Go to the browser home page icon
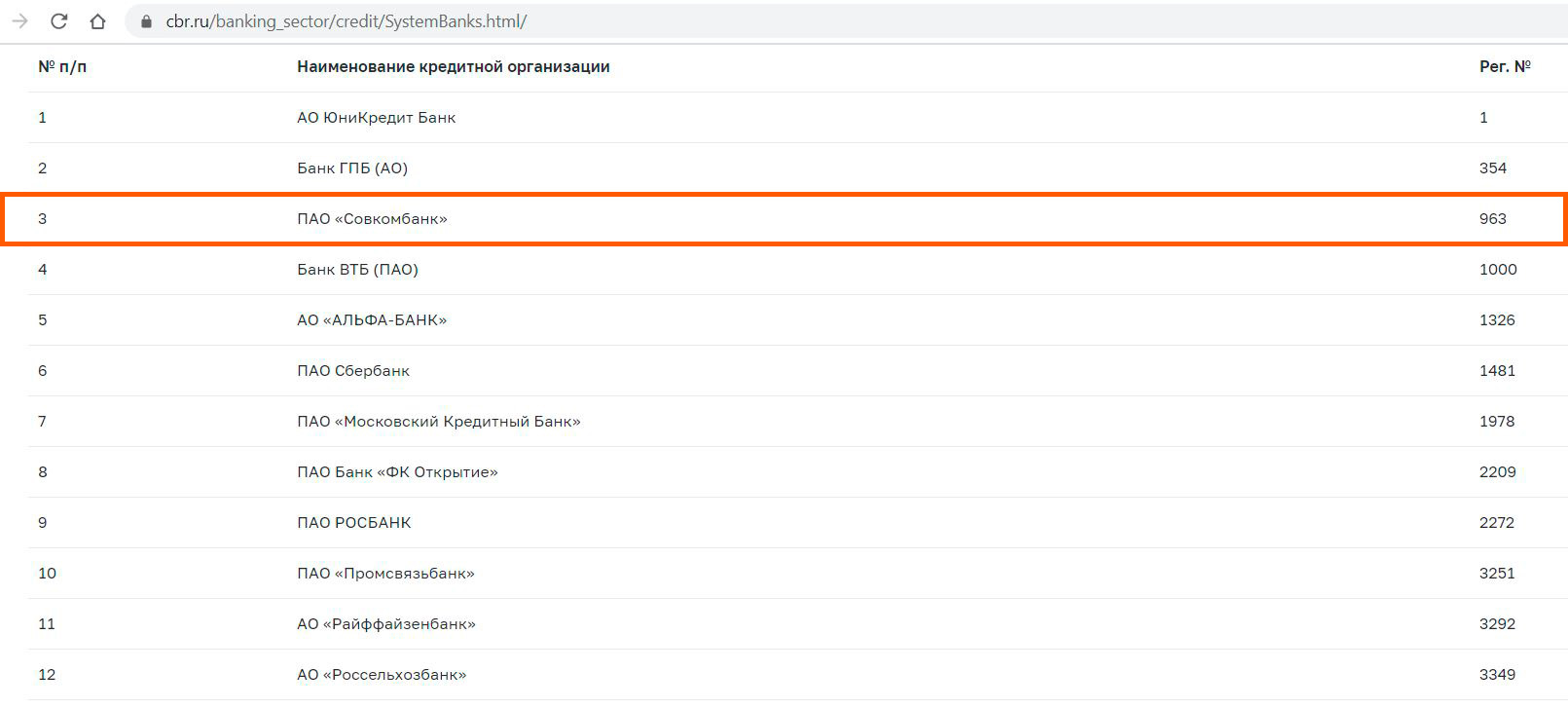Image resolution: width=1568 pixels, height=709 pixels. click(x=97, y=20)
